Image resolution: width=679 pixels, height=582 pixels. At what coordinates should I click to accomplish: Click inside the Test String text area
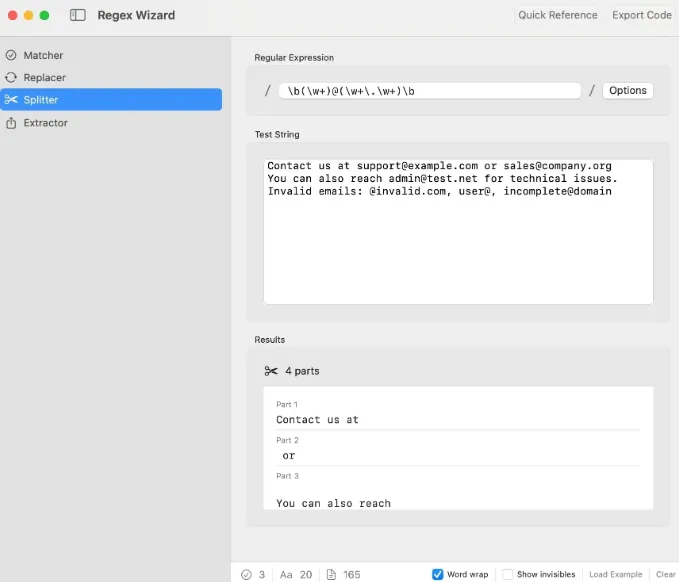pos(458,232)
